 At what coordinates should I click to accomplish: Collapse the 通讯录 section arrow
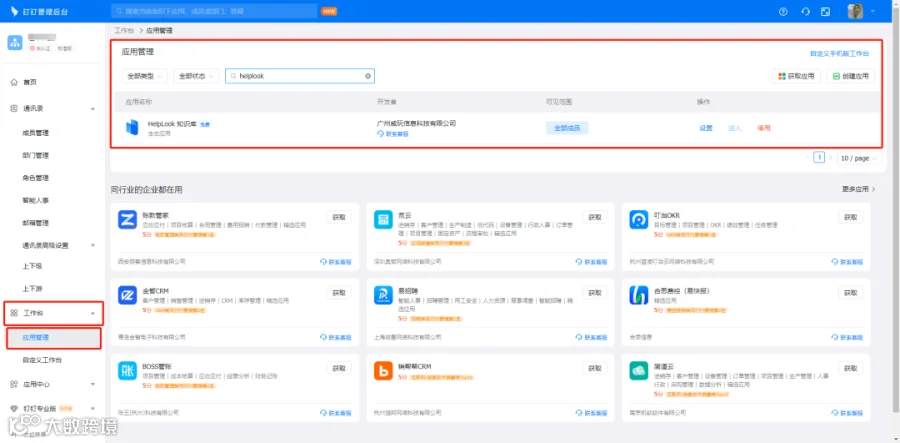[93, 108]
